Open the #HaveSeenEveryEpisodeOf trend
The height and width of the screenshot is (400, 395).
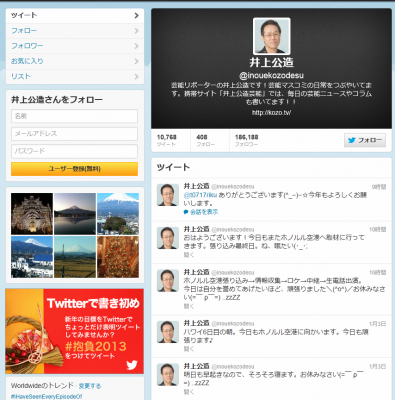[46, 396]
